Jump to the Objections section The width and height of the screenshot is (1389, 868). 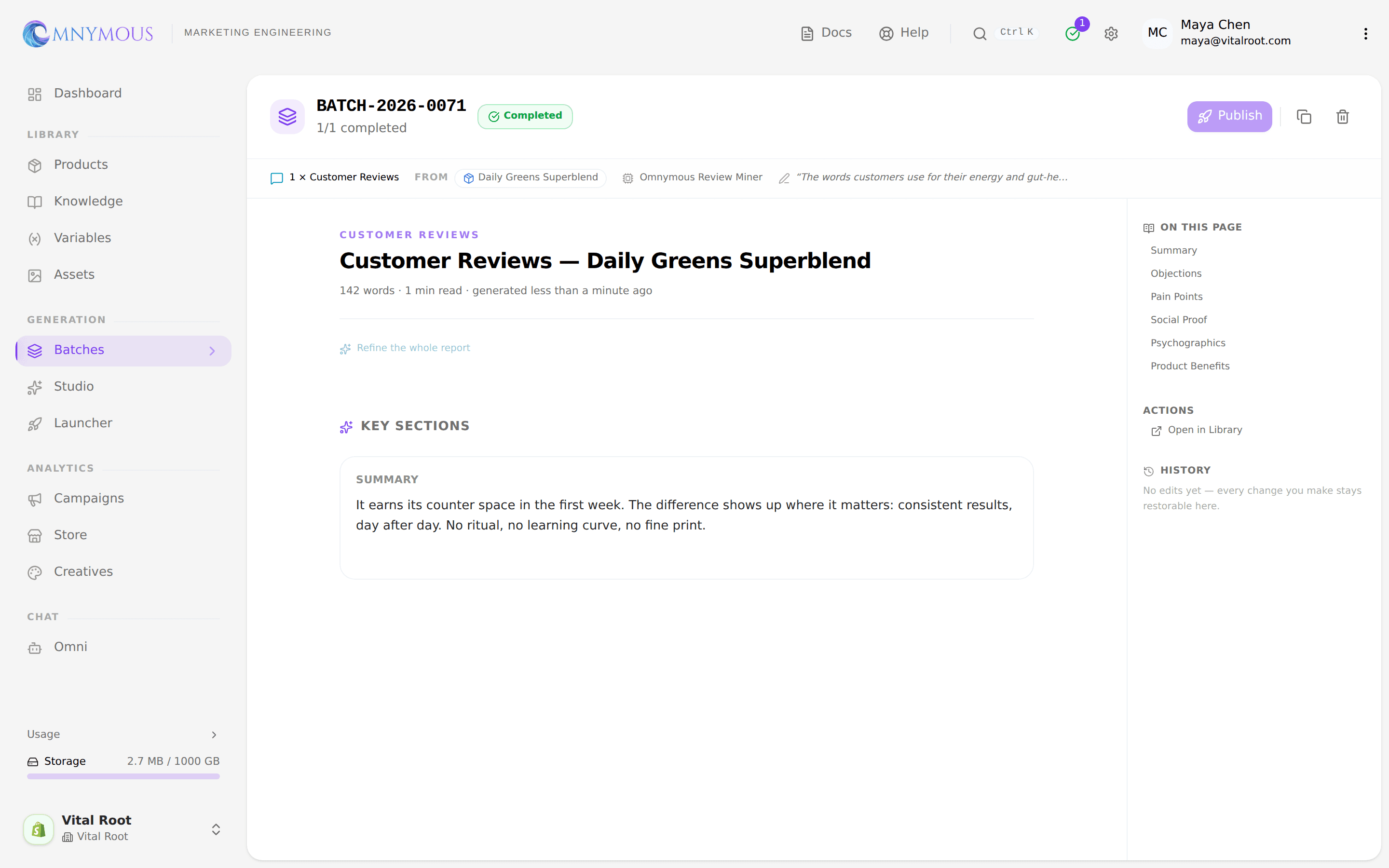tap(1175, 273)
